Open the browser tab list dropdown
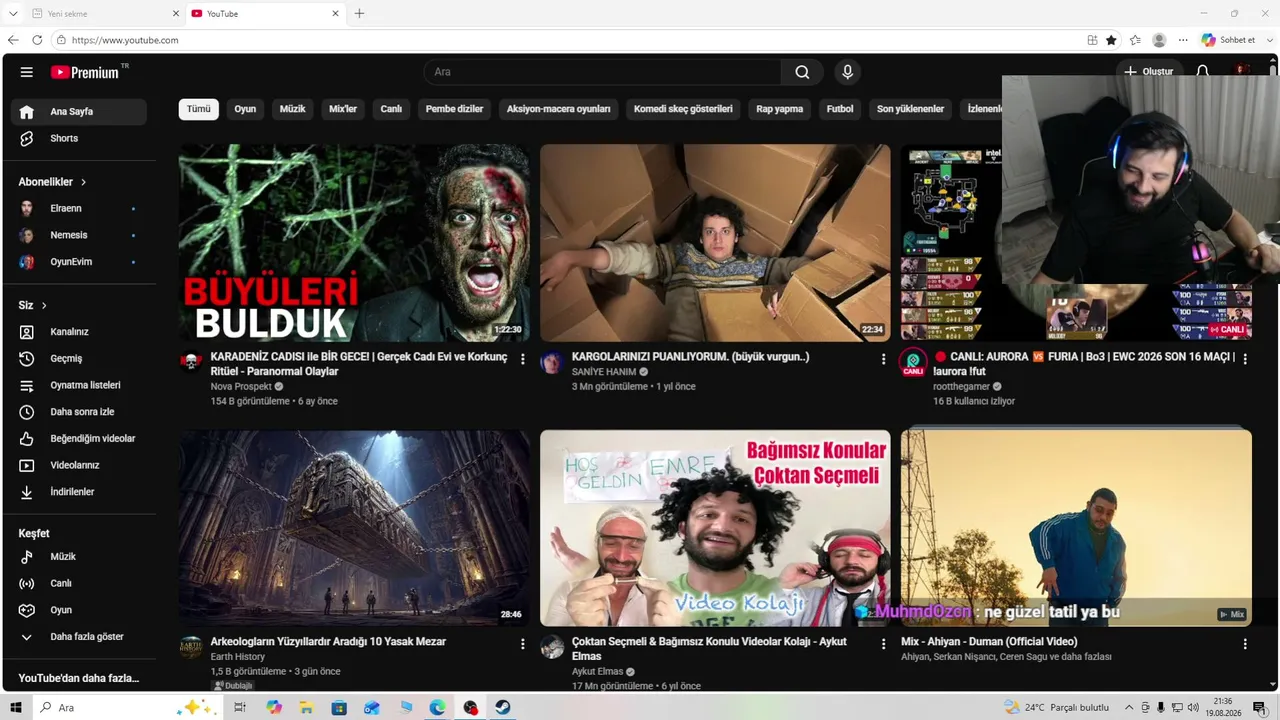 click(13, 13)
